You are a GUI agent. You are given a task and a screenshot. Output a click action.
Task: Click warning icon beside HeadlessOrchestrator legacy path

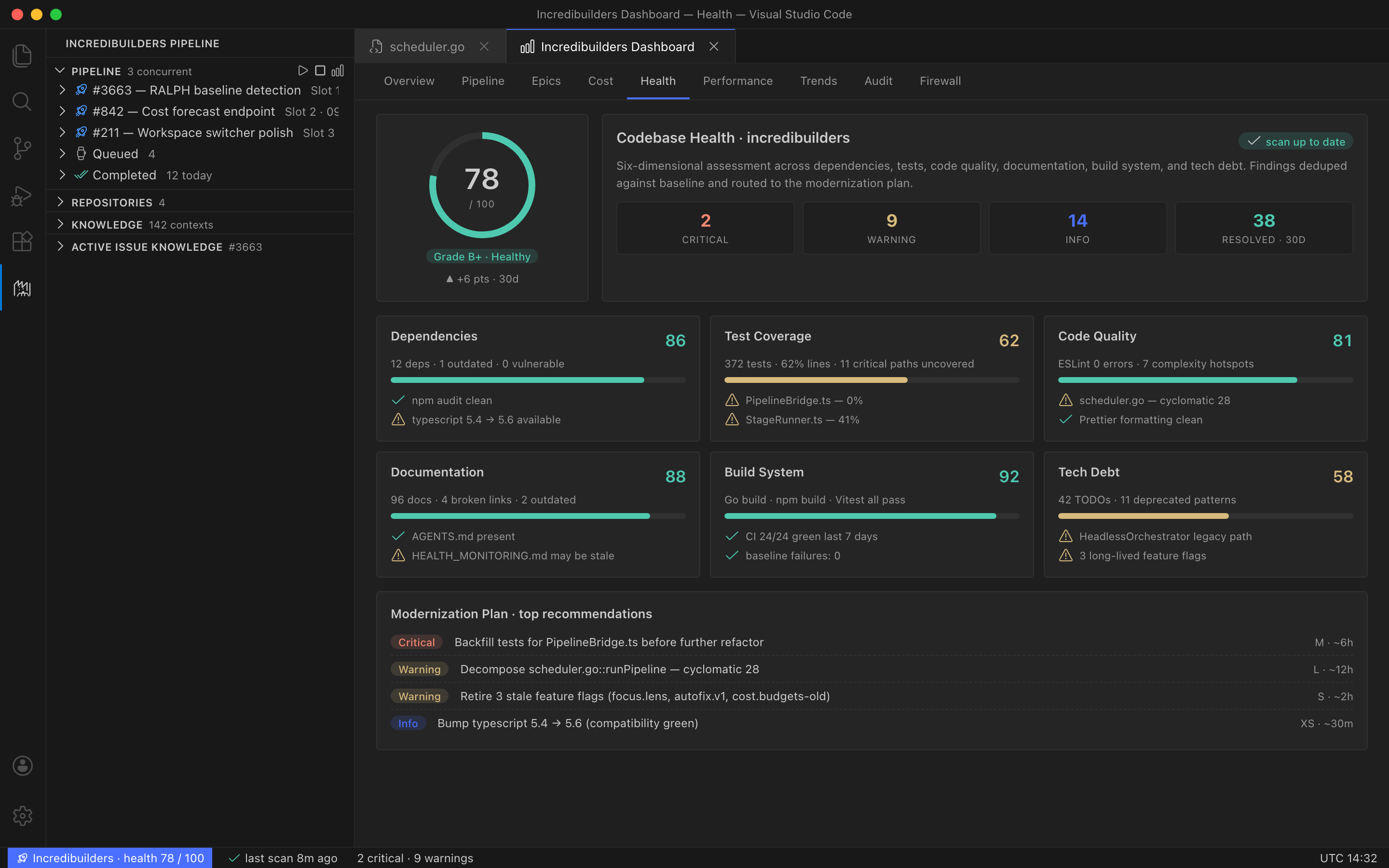[x=1065, y=536]
